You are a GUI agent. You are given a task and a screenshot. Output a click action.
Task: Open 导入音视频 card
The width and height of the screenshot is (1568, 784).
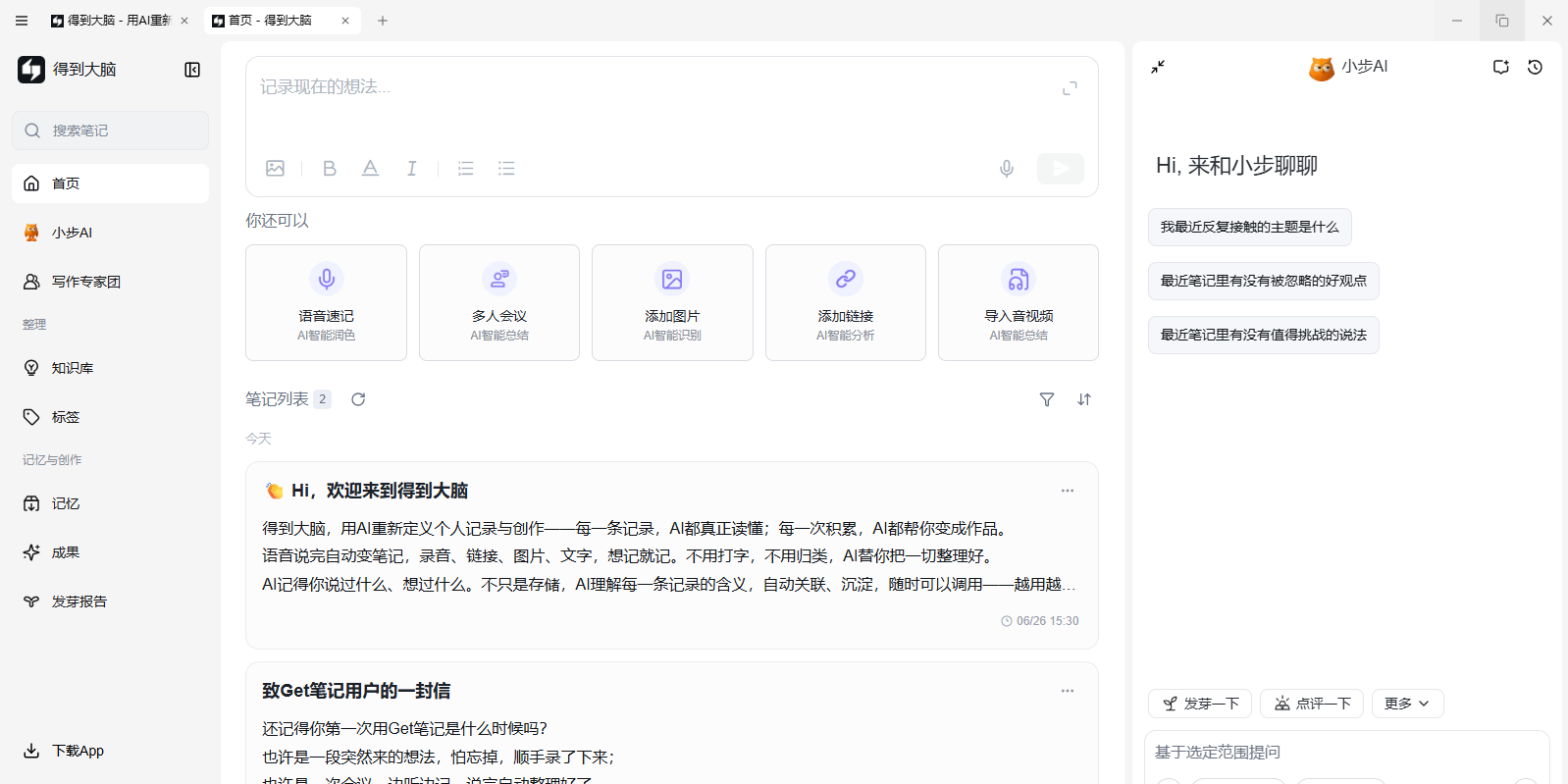pos(1019,302)
